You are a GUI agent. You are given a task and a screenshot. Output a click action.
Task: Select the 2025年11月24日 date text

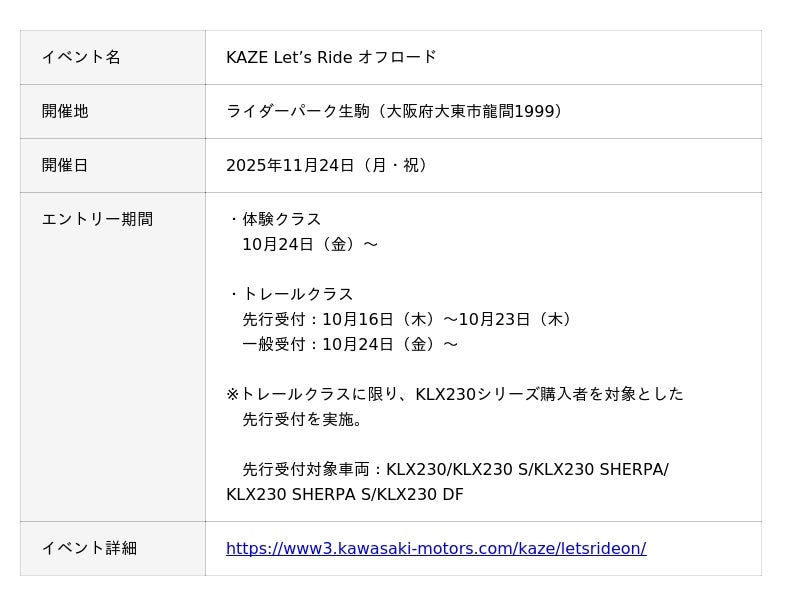[x=290, y=165]
